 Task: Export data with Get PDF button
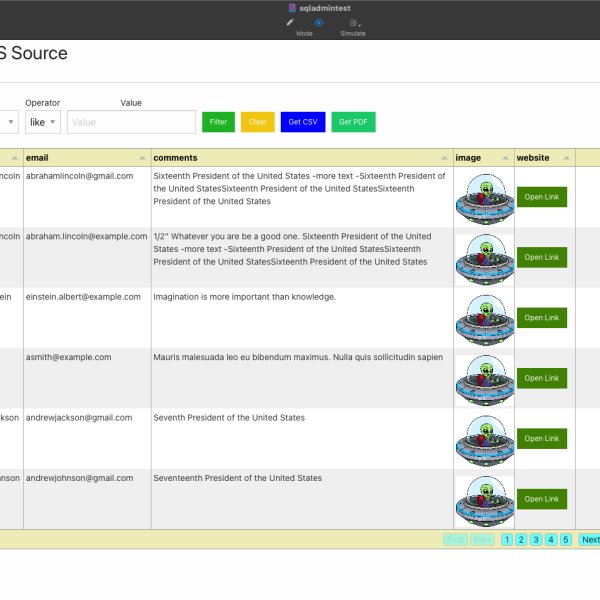tap(353, 122)
